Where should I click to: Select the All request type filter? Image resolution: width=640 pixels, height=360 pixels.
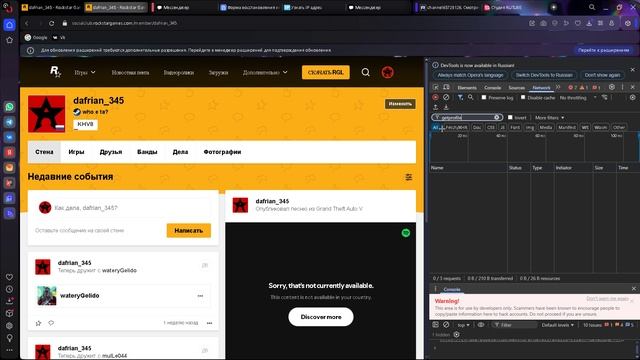(435, 127)
